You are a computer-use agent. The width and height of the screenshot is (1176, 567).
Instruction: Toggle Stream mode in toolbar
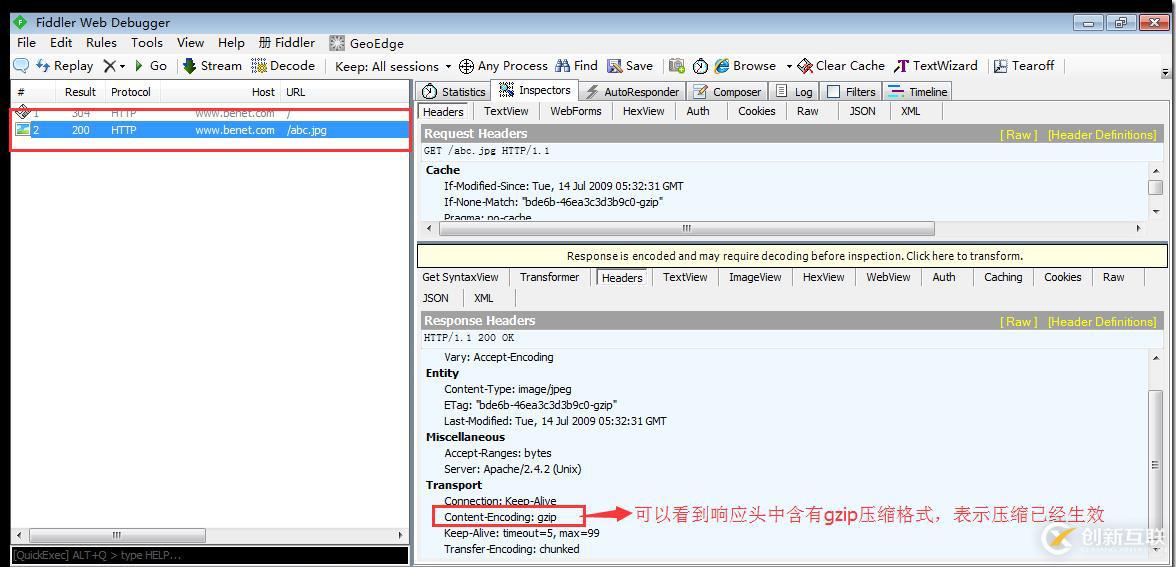tap(212, 66)
